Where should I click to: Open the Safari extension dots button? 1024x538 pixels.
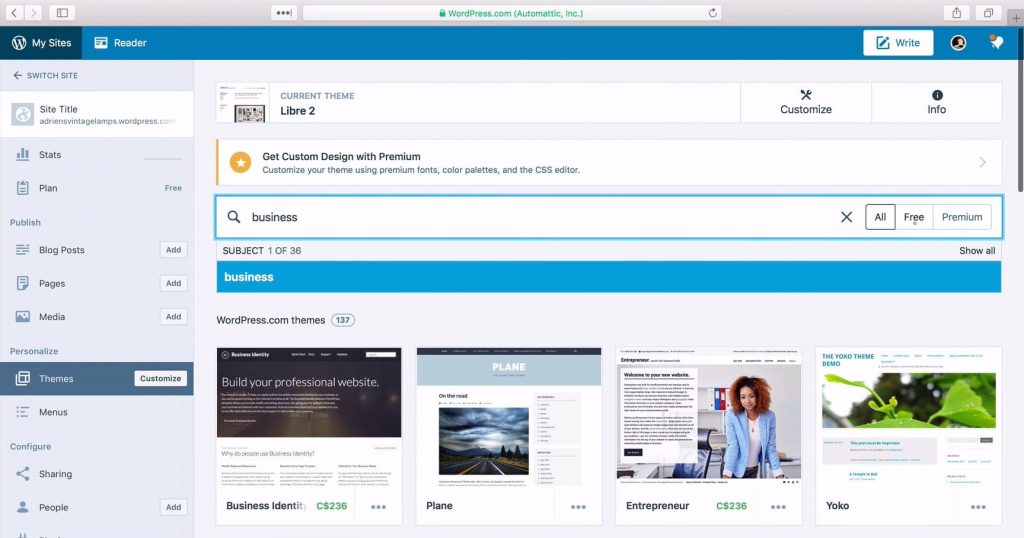(x=284, y=12)
